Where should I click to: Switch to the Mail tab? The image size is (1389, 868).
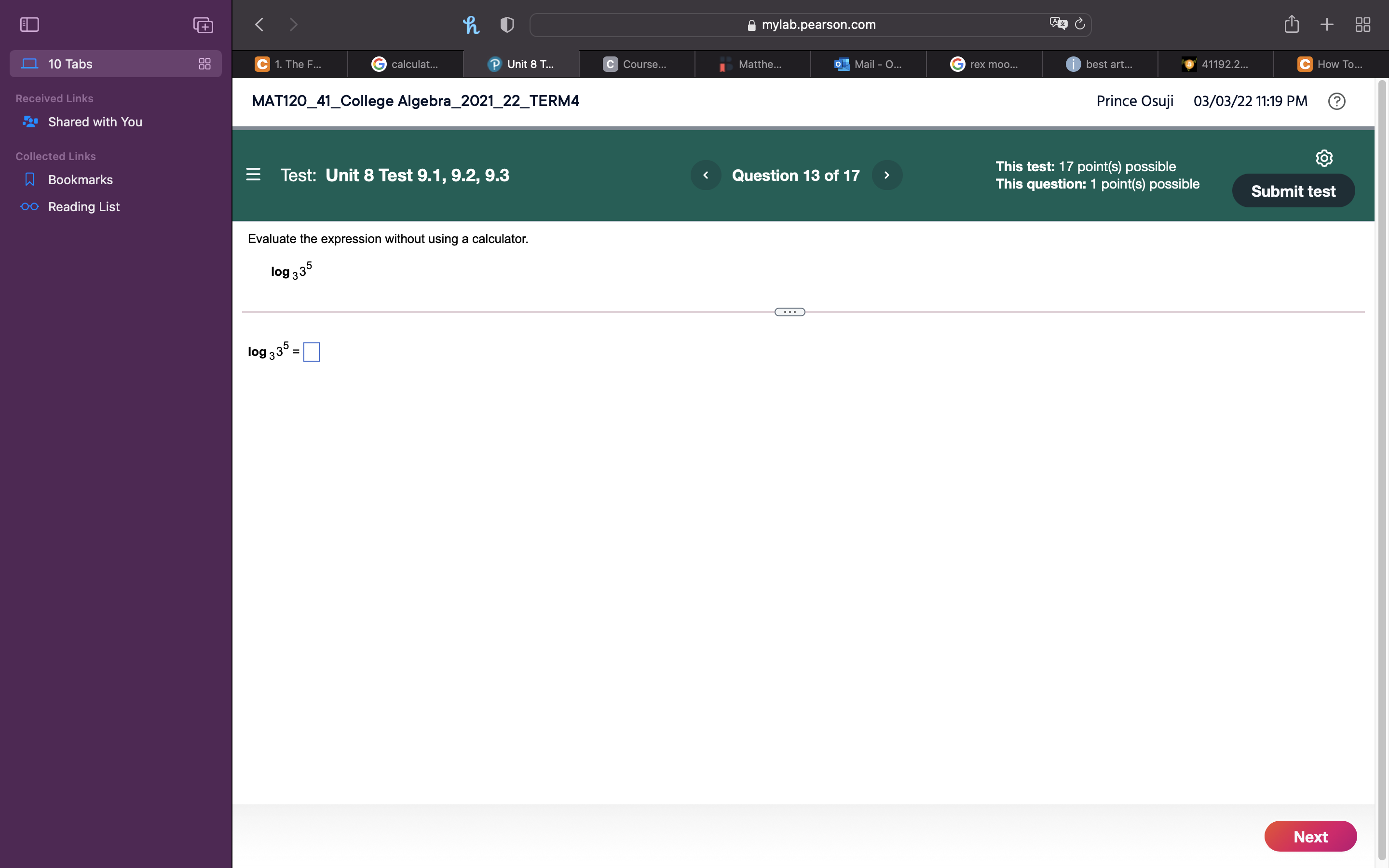(869, 64)
